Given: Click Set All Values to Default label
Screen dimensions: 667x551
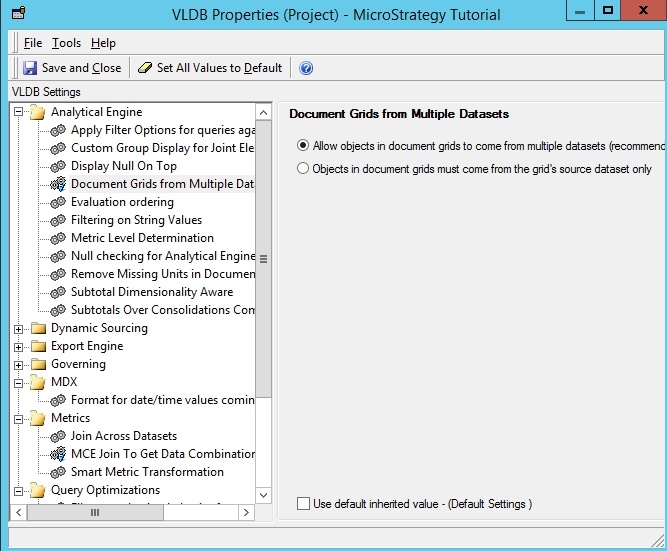Looking at the screenshot, I should [219, 68].
